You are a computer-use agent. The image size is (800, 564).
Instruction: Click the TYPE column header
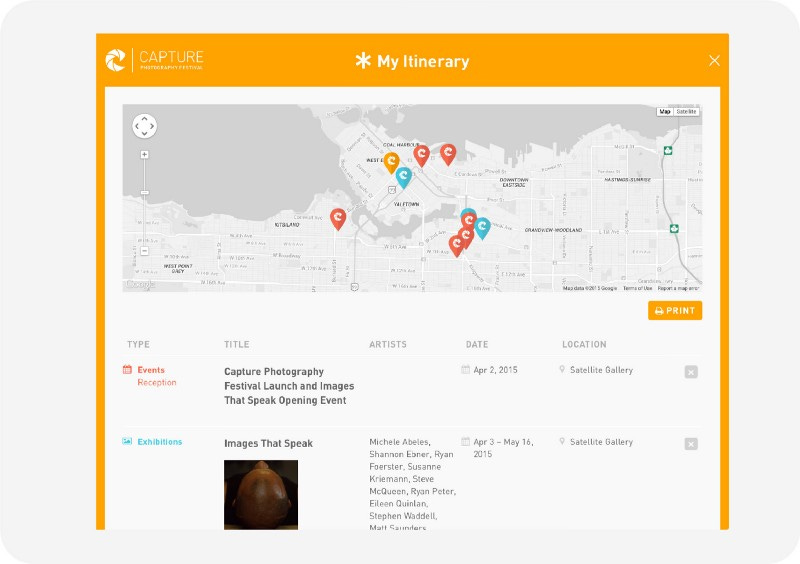click(138, 344)
